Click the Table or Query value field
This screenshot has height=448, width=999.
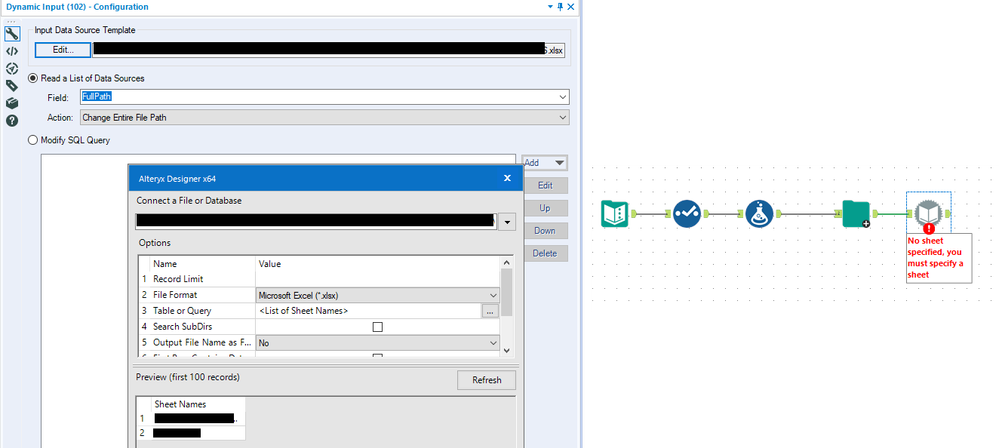click(368, 311)
